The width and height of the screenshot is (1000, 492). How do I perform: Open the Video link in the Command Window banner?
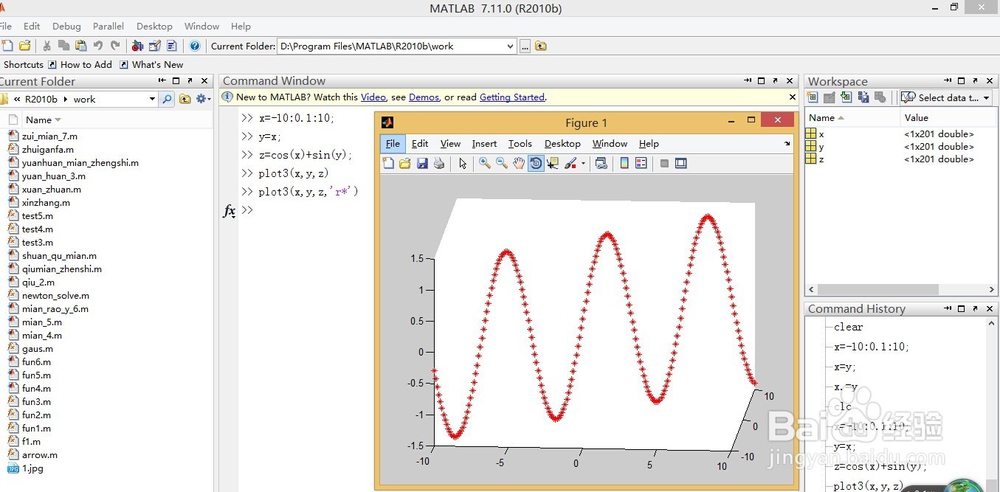(373, 97)
